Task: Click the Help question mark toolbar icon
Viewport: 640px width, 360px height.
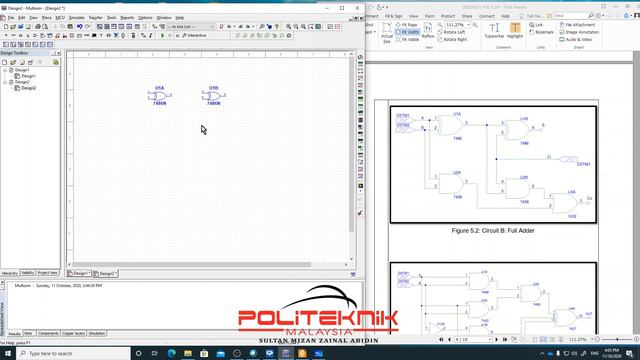Action: click(x=277, y=27)
